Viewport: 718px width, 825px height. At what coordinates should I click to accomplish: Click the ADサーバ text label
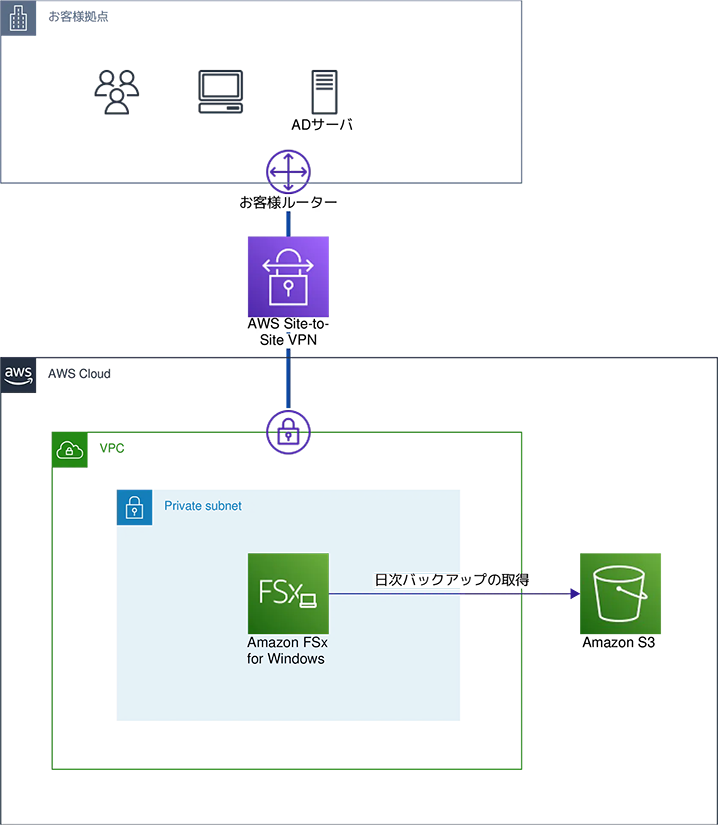(322, 125)
